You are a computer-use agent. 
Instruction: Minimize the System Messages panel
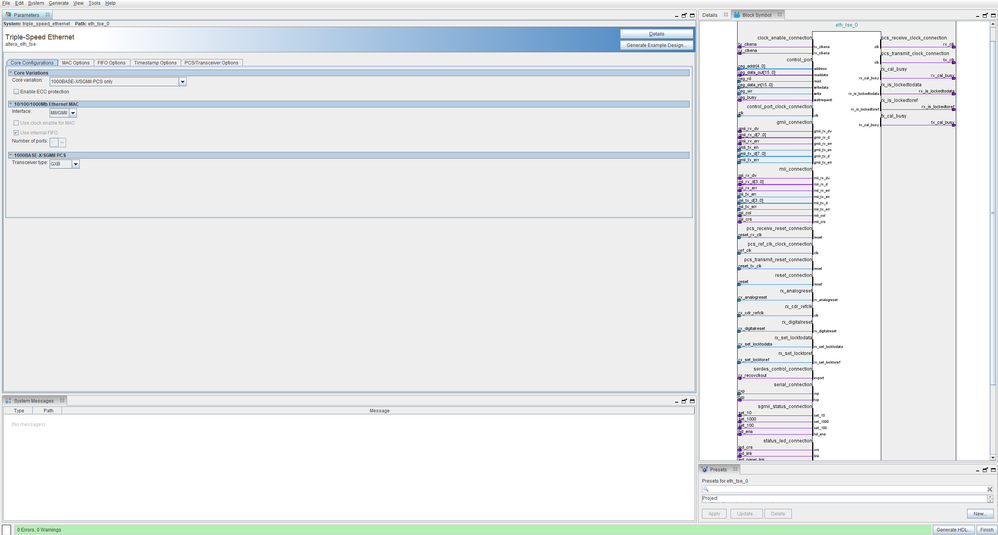click(x=677, y=401)
